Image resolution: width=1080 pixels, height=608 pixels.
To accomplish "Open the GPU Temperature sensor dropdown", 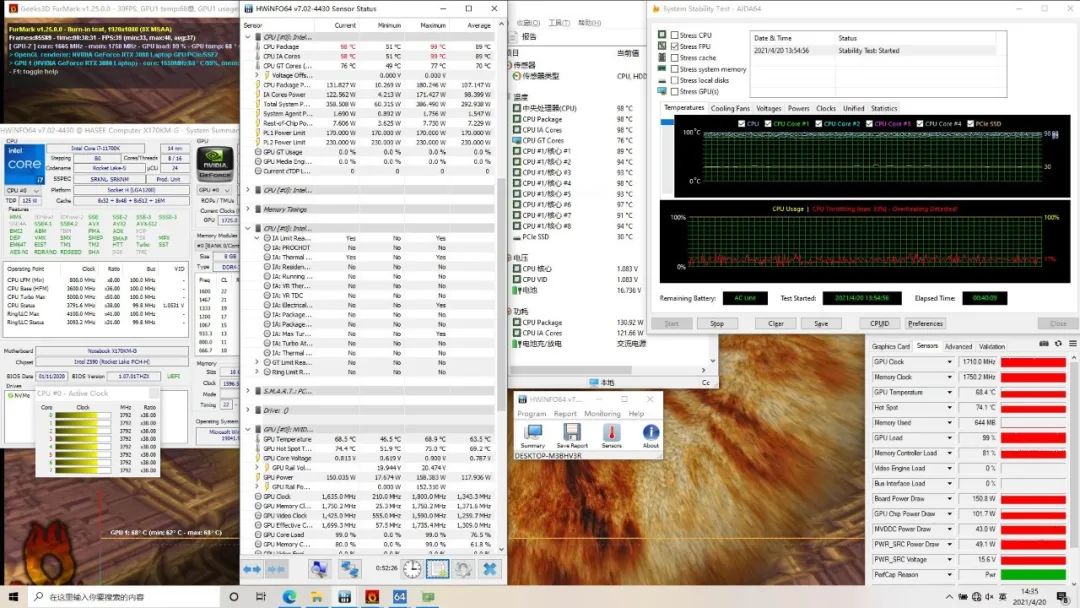I will pyautogui.click(x=950, y=392).
